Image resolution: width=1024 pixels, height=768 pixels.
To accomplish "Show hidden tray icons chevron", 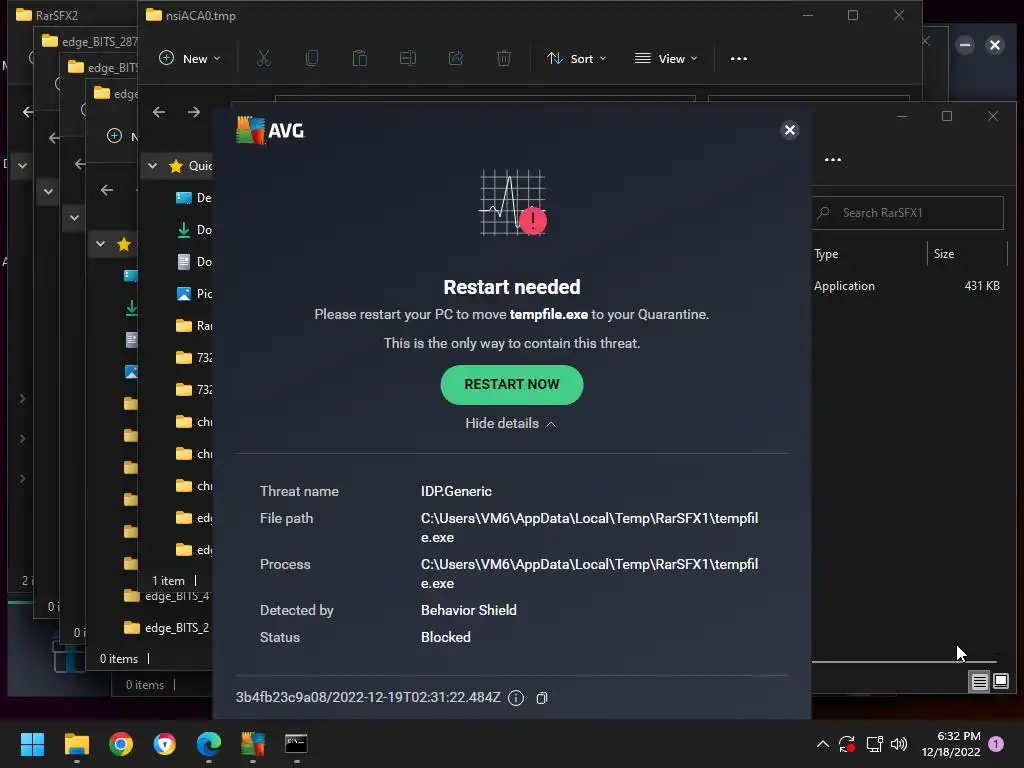I will 823,744.
